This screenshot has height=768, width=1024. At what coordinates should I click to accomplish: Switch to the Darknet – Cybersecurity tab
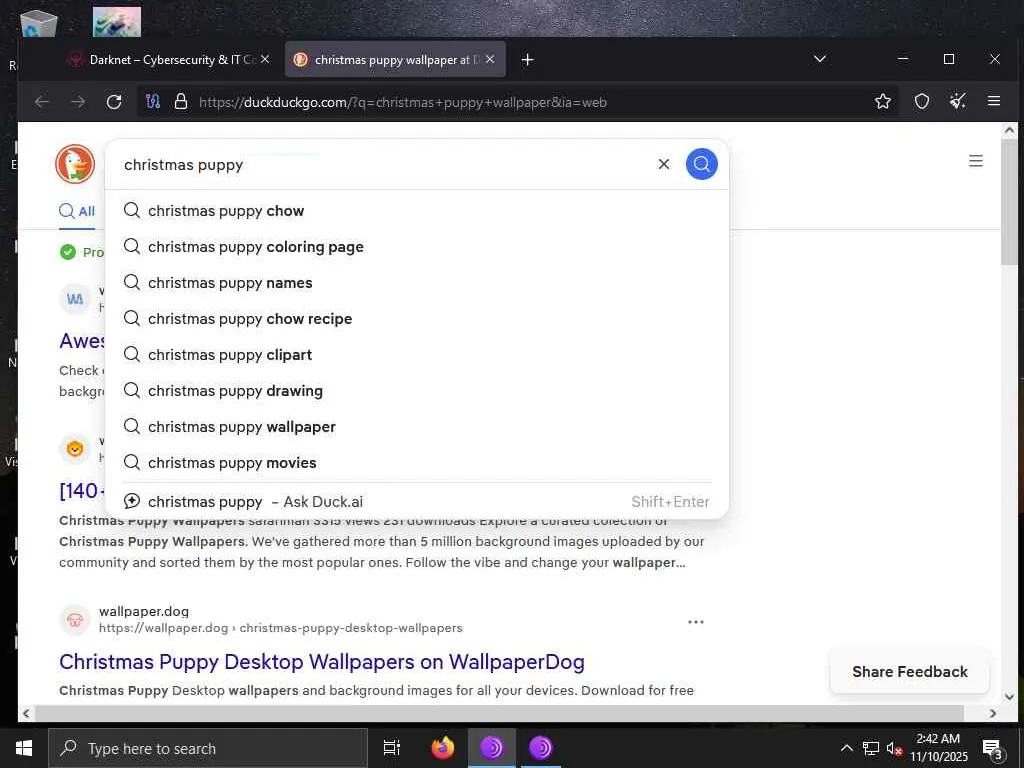pos(170,59)
